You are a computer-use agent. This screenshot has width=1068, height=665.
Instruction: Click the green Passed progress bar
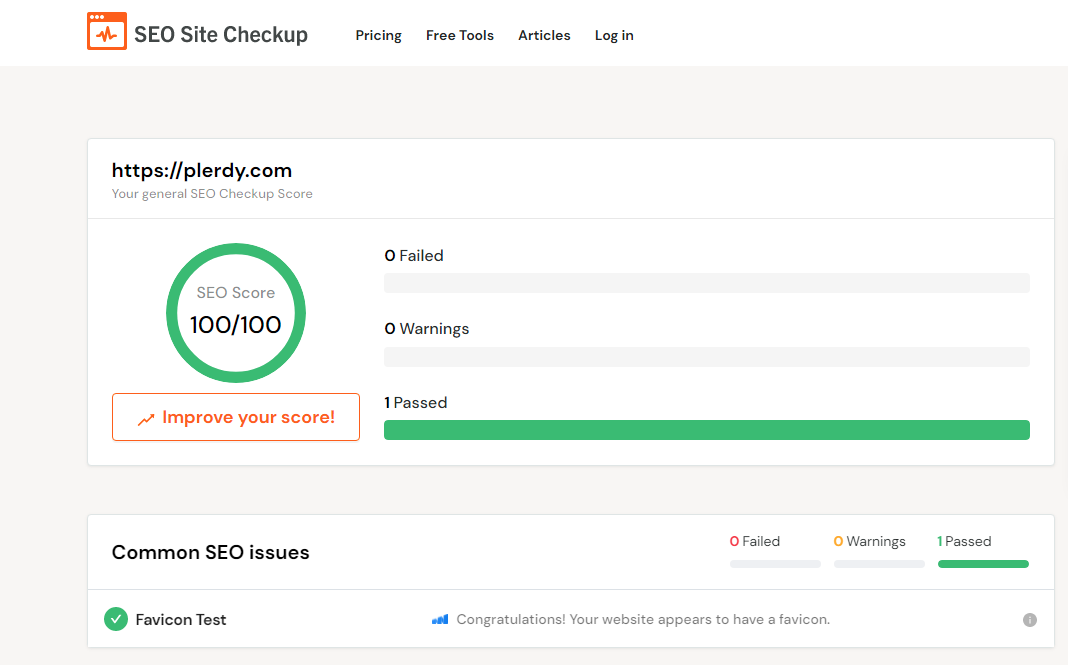point(707,430)
